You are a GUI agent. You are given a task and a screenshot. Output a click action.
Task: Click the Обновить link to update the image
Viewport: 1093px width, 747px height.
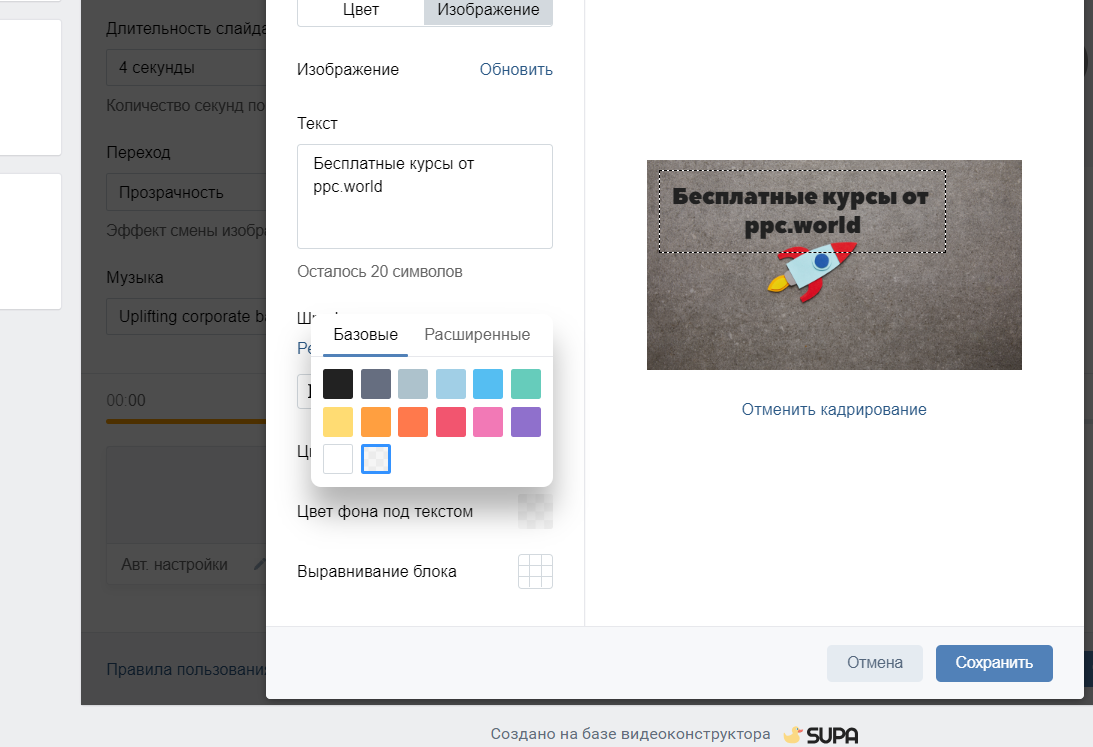515,70
